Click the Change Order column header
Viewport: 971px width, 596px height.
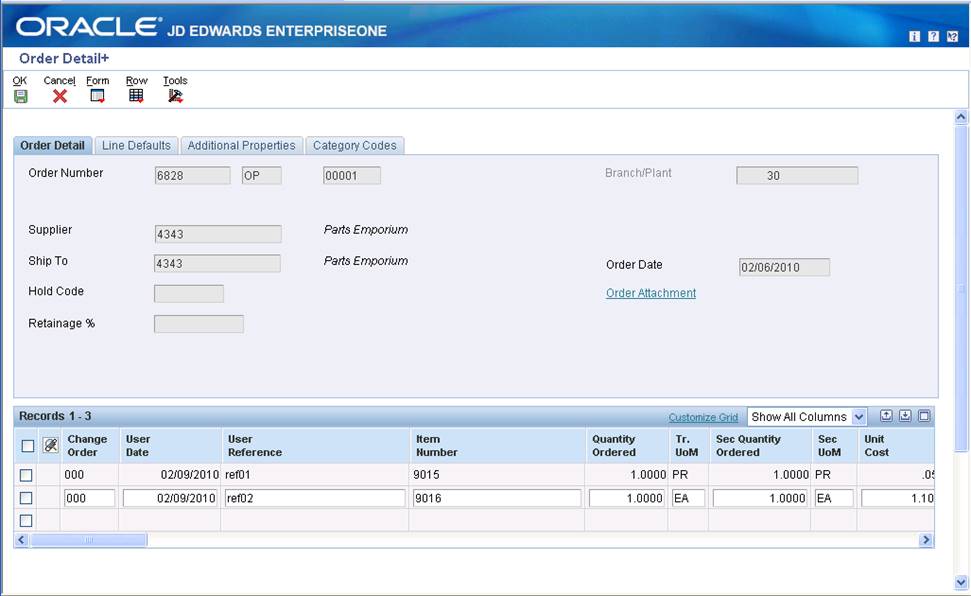87,445
